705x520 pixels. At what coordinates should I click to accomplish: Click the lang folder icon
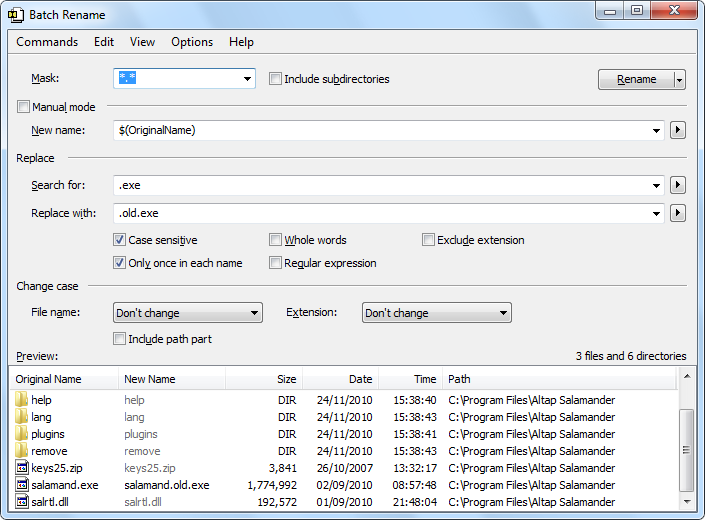click(22, 417)
